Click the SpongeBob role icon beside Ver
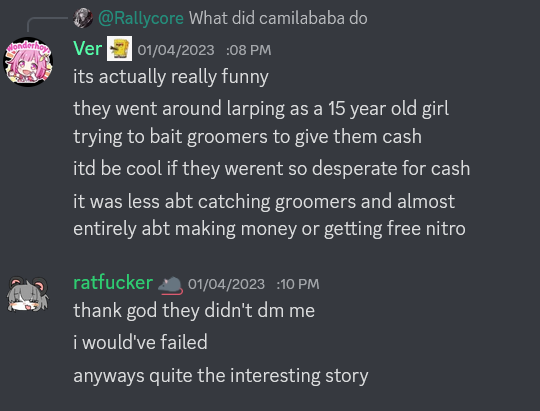540x411 pixels. pyautogui.click(x=119, y=49)
